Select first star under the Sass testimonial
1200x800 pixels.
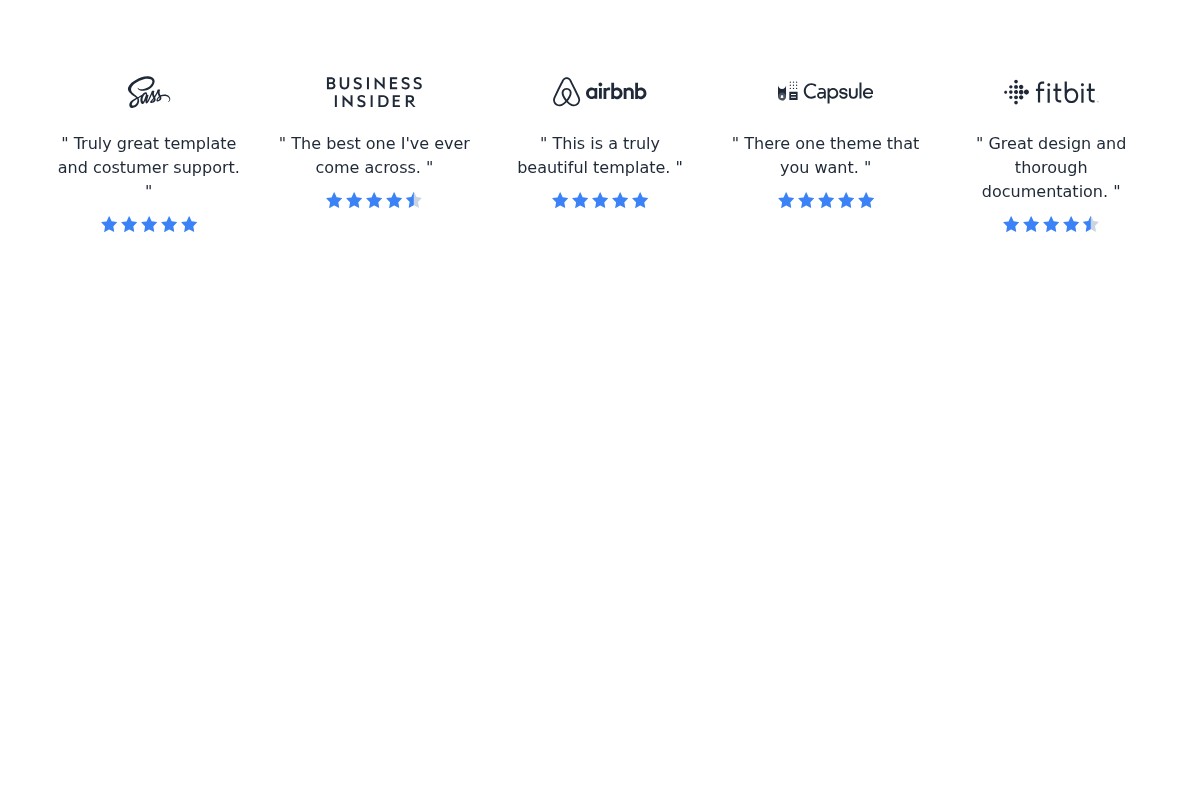click(109, 225)
